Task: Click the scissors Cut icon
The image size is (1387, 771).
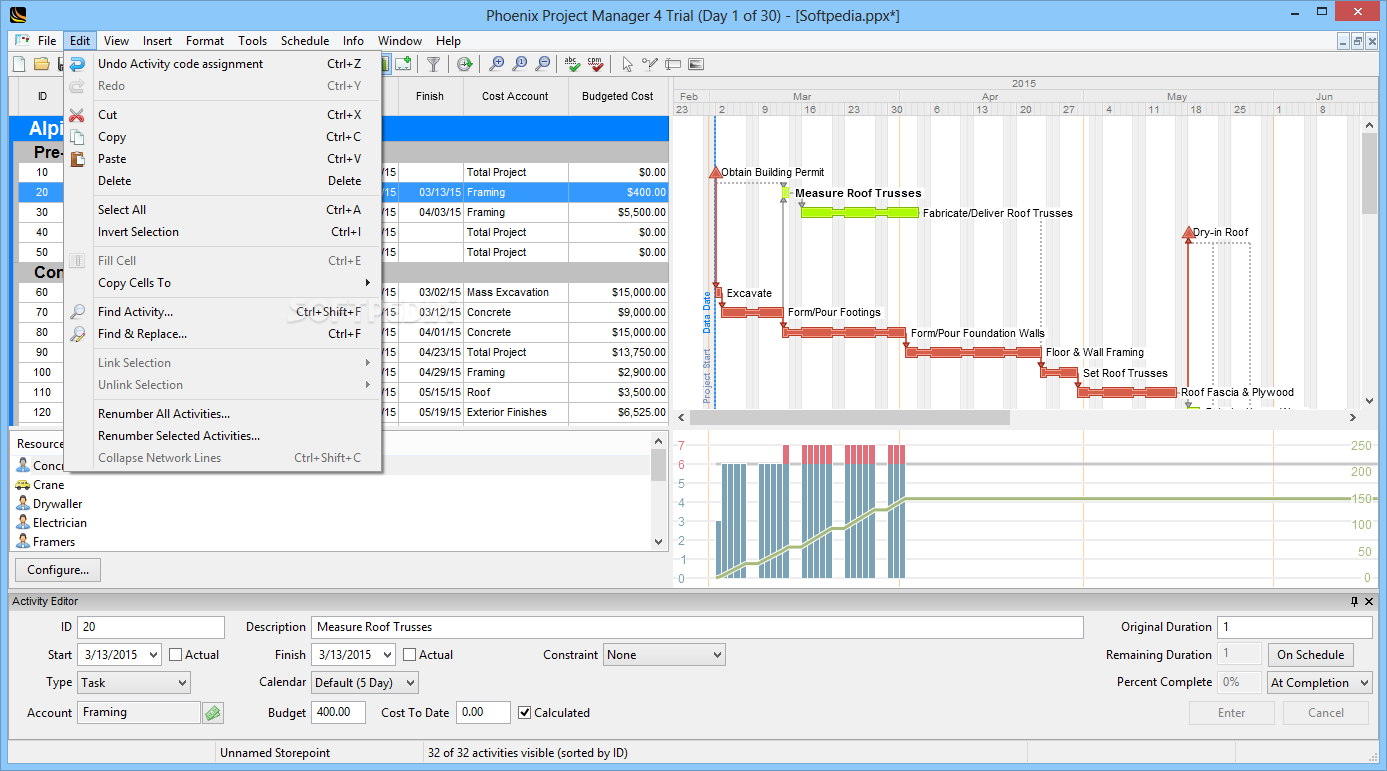Action: click(x=77, y=115)
